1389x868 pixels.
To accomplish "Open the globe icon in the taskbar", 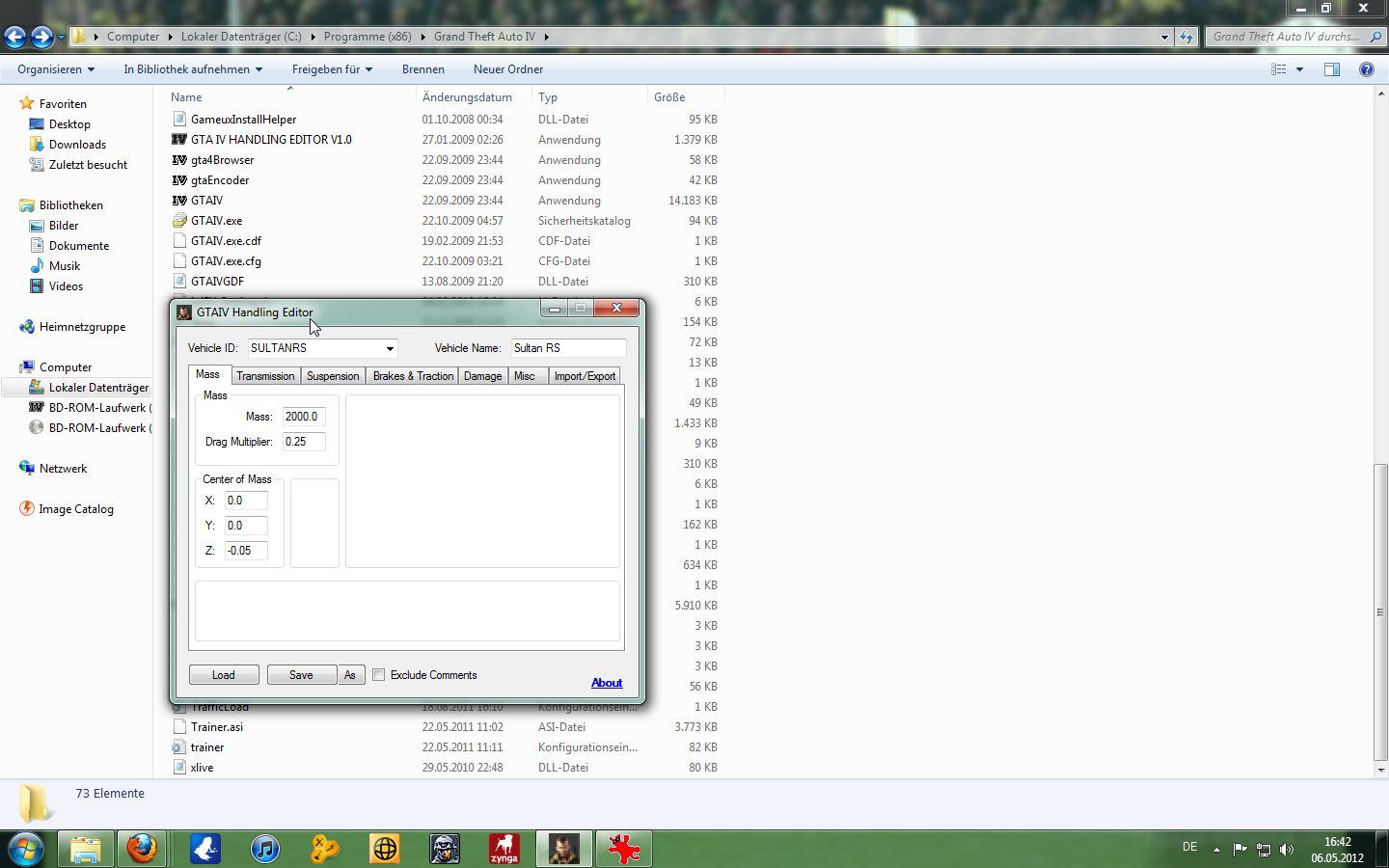I will [385, 849].
